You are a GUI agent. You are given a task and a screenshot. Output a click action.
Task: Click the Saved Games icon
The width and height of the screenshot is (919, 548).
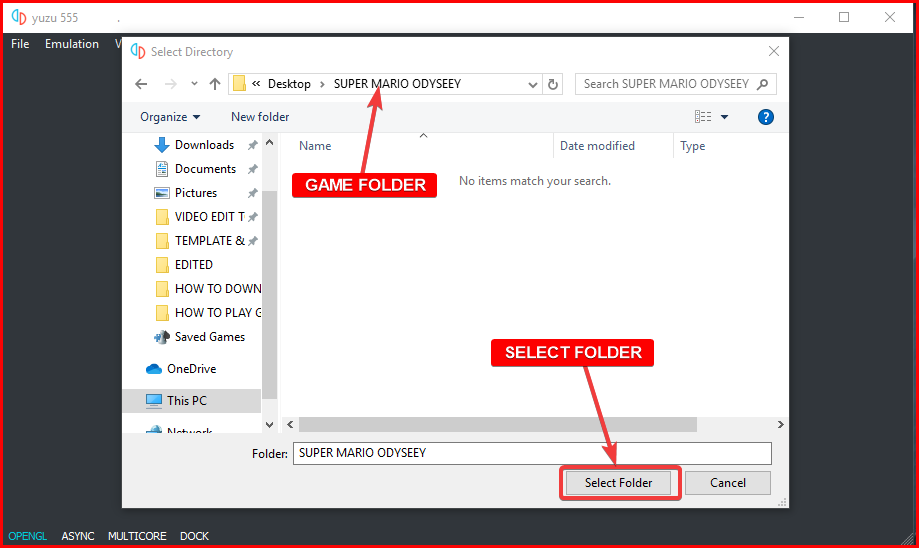click(x=162, y=337)
